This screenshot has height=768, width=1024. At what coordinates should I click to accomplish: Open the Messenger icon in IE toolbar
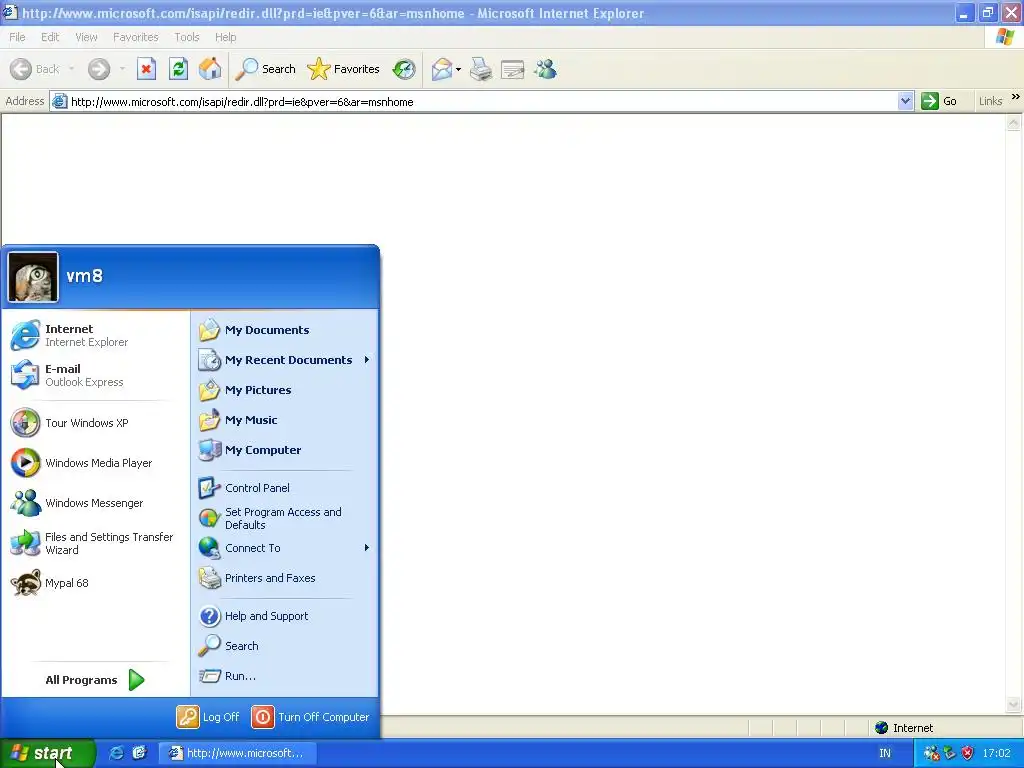(545, 69)
